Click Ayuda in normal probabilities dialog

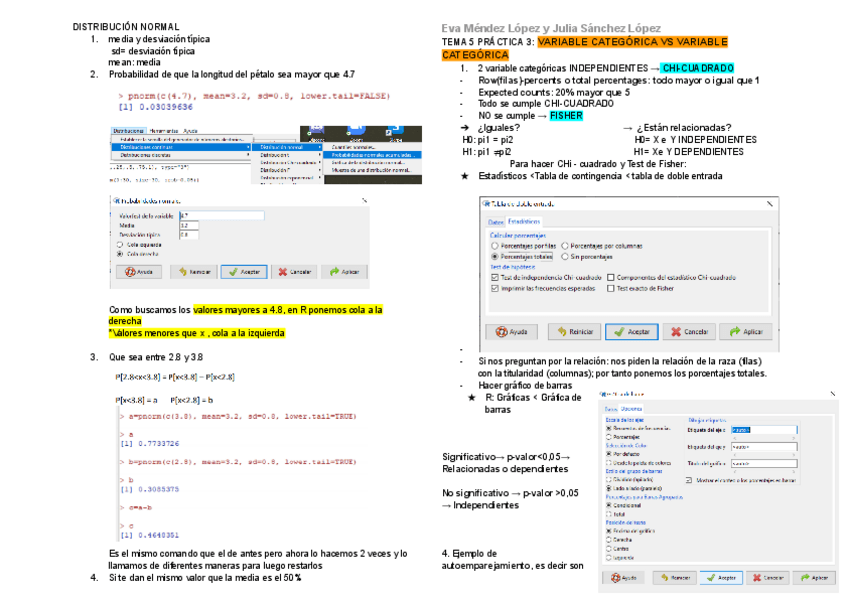click(x=139, y=272)
